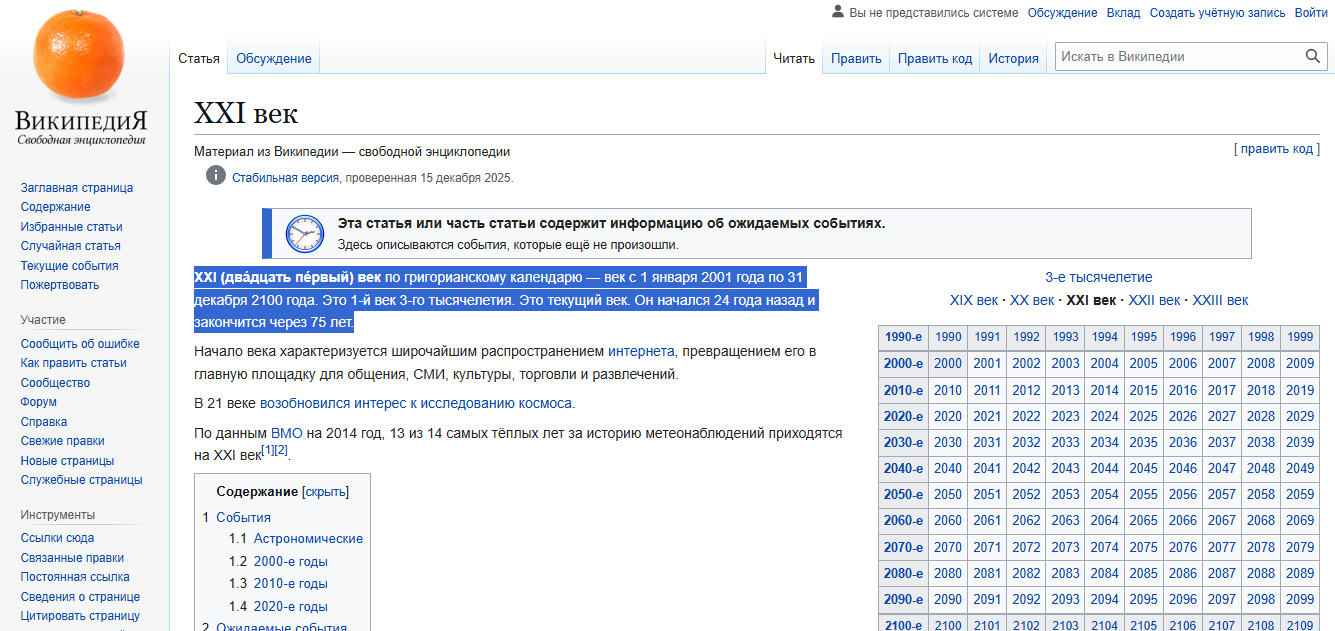Open year 2025 in the table
The image size is (1335, 631).
(x=1144, y=416)
